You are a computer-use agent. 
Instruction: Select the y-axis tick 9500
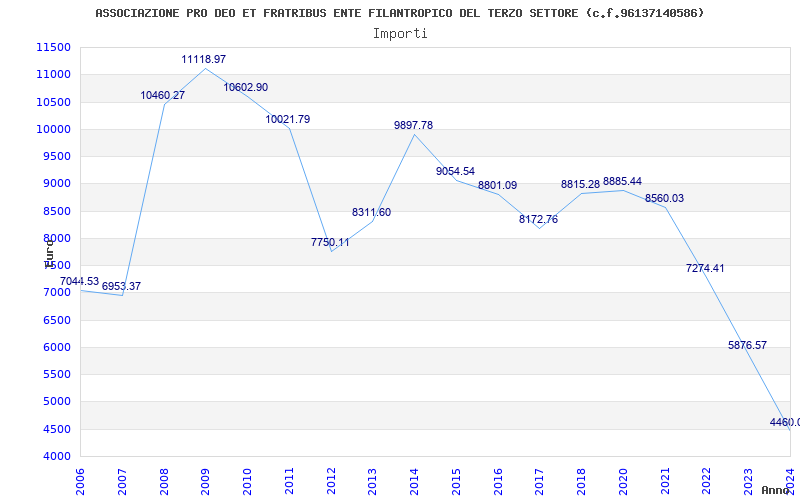56,156
